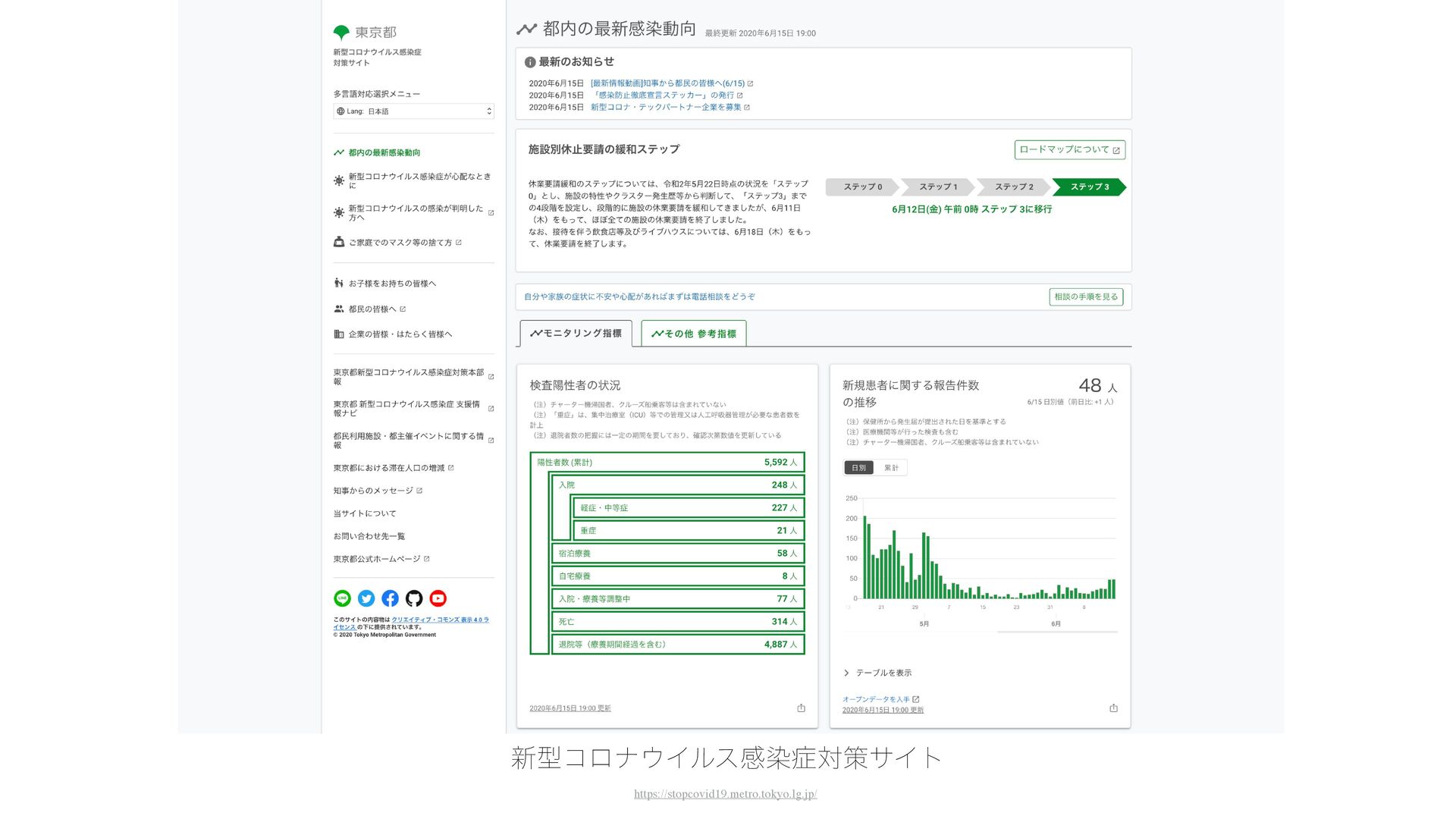Screen dimensions: 1456x819
Task: Open the Lang 日本語 language dropdown
Action: [x=413, y=111]
